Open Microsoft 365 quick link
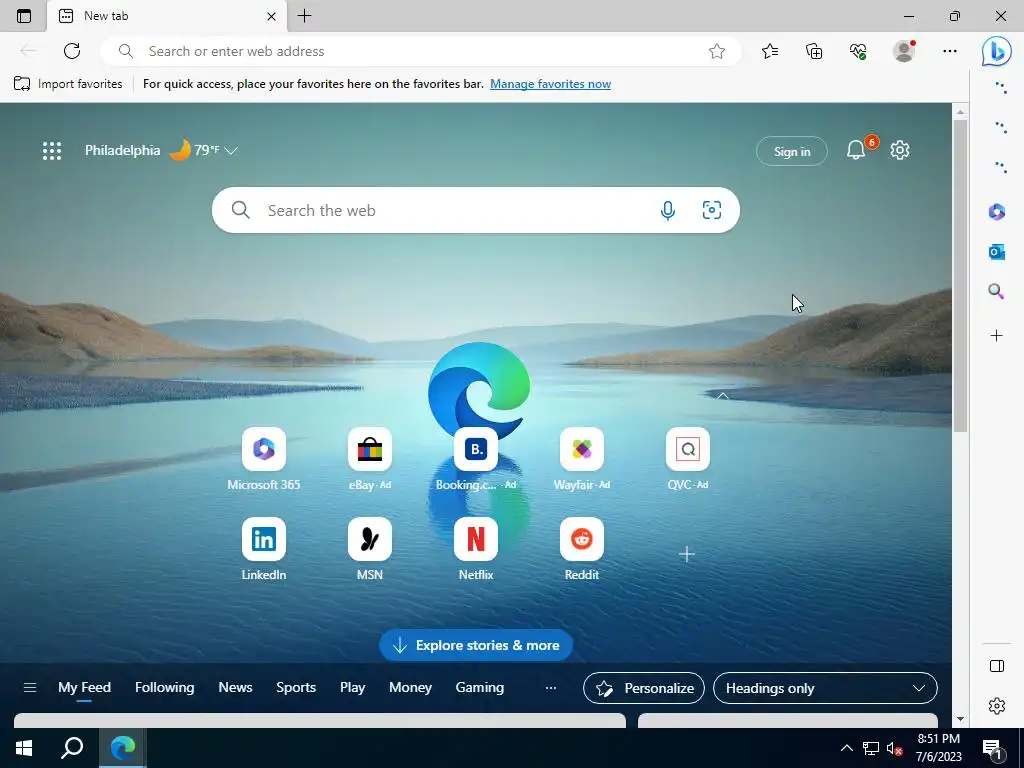This screenshot has width=1024, height=768. tap(264, 458)
